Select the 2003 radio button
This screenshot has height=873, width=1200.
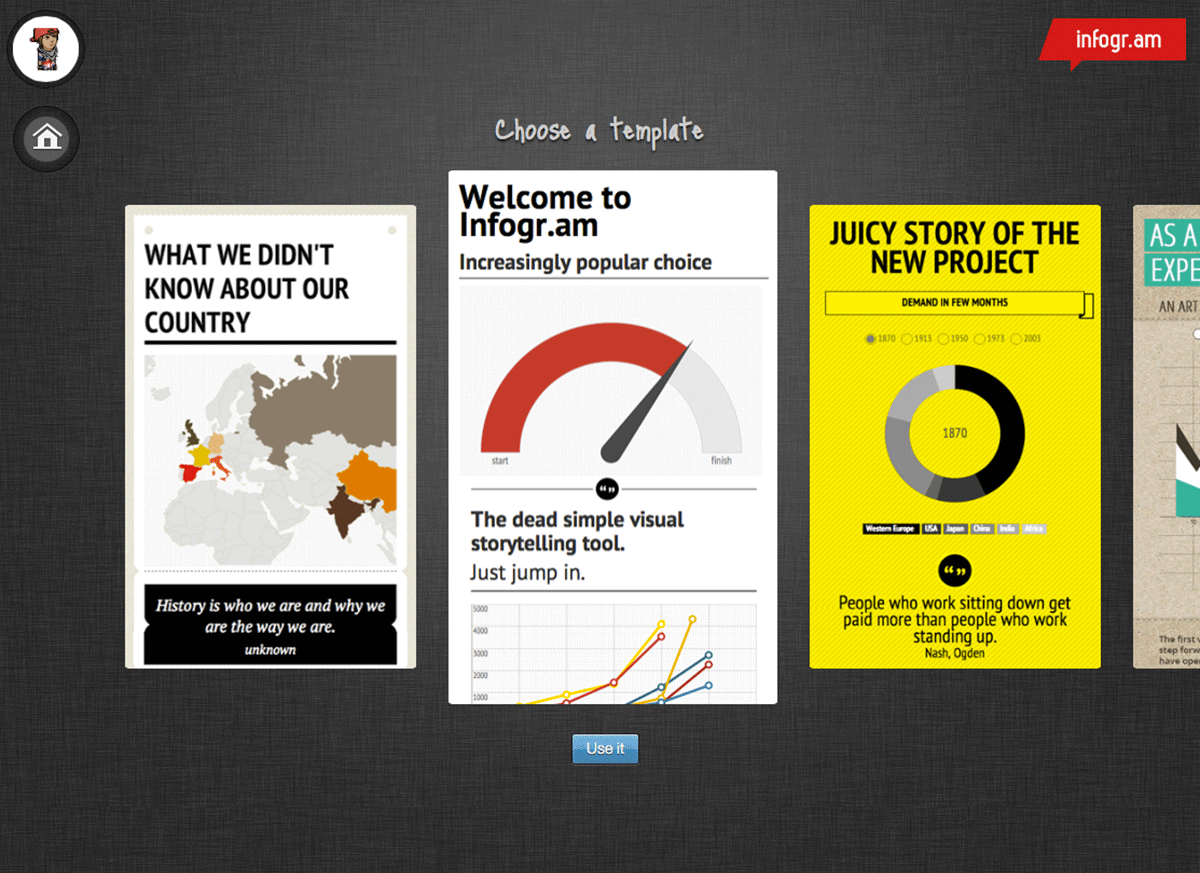click(1016, 339)
